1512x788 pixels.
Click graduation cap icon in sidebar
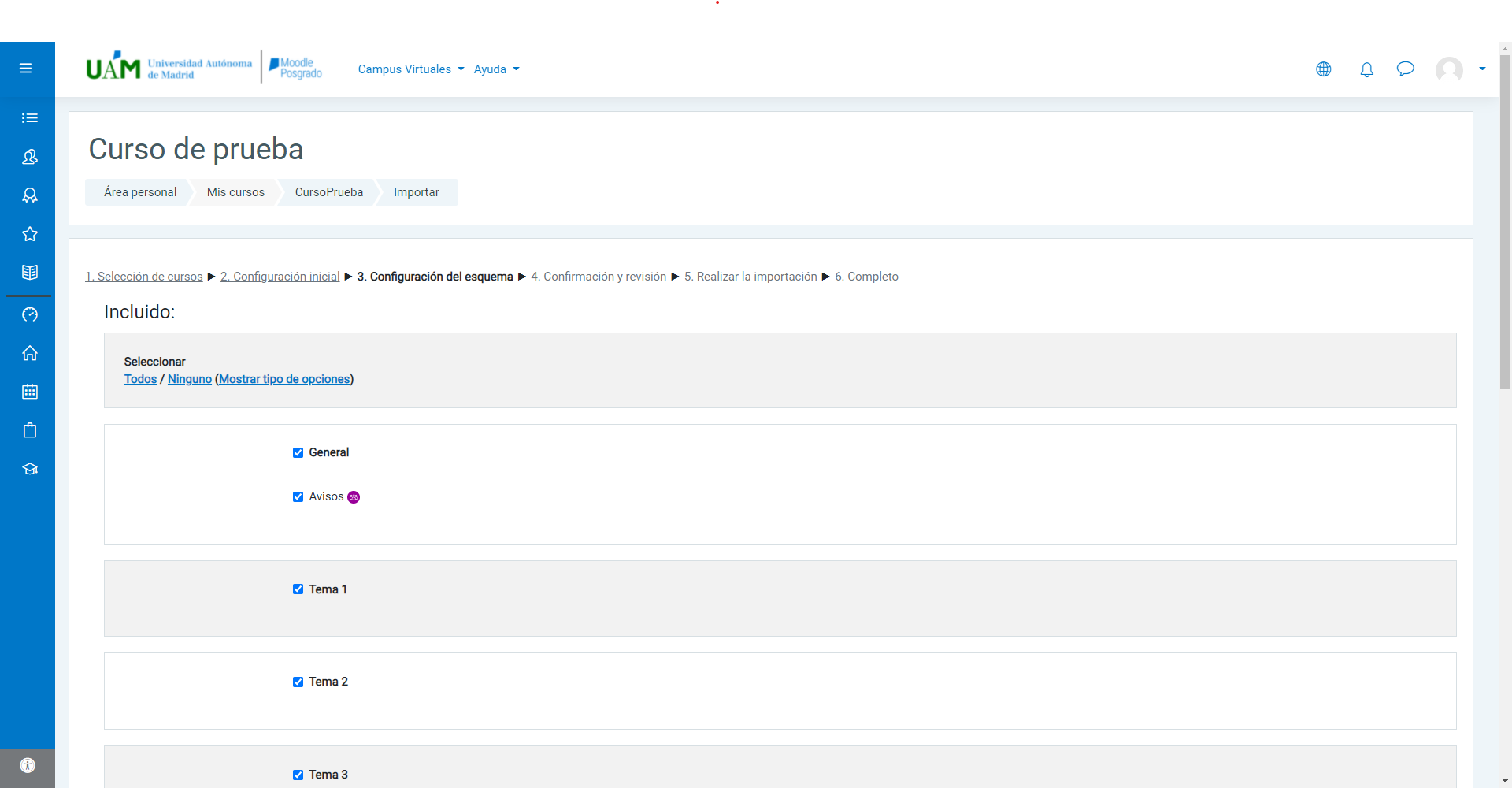[30, 469]
